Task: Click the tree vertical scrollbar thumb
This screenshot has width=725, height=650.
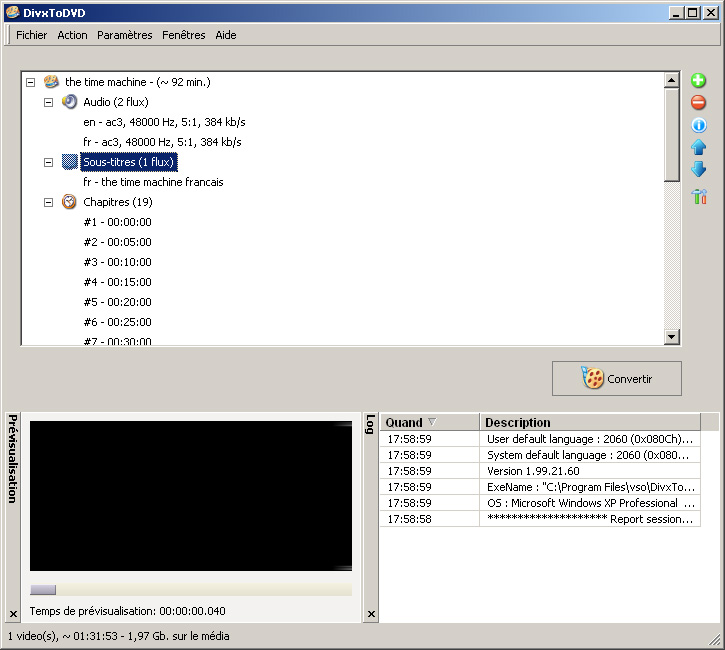Action: coord(671,135)
